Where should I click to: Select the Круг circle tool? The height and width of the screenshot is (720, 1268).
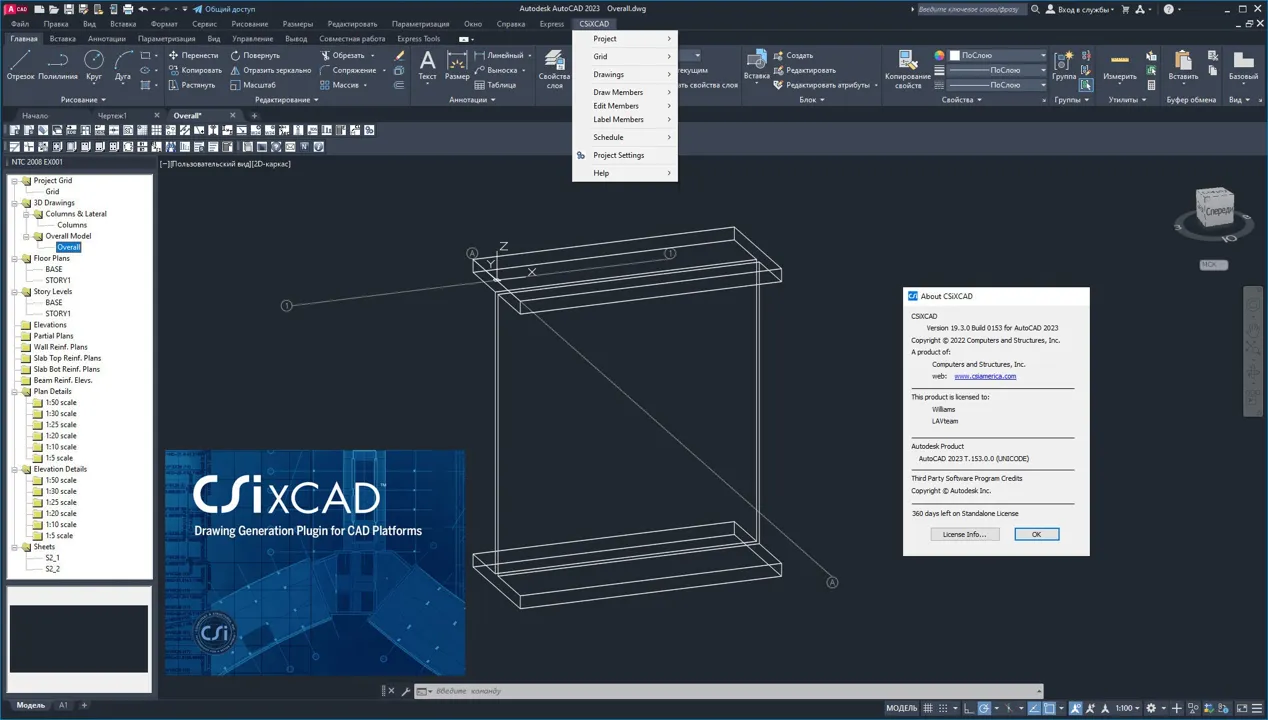(x=94, y=65)
